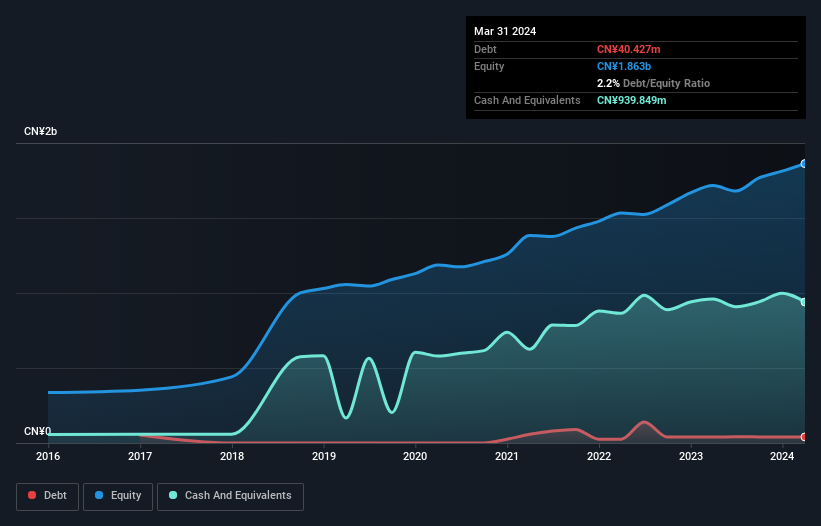Click the CN¥0 y-axis label
The image size is (821, 526).
pyautogui.click(x=37, y=431)
